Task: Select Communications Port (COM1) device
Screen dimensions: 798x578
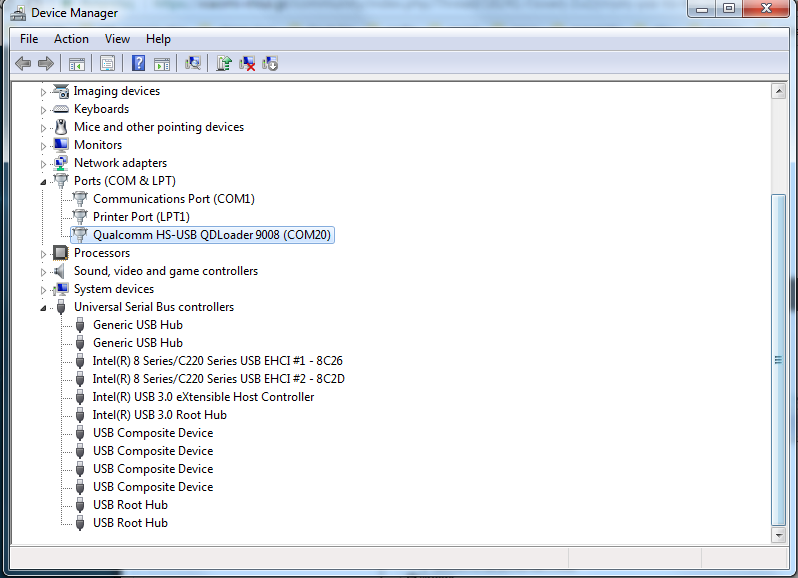Action: 173,199
